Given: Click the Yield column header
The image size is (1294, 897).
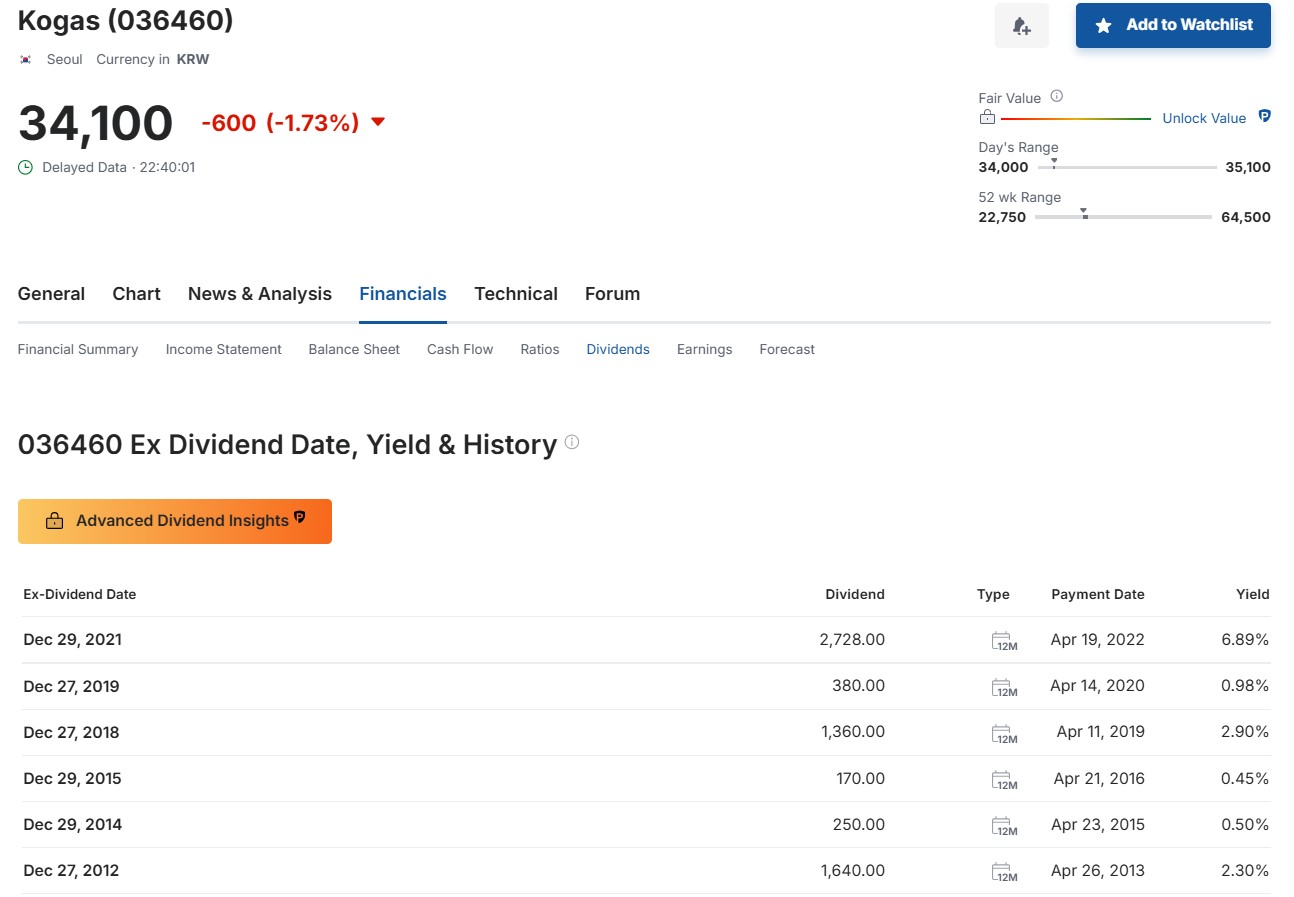Looking at the screenshot, I should click(x=1253, y=594).
